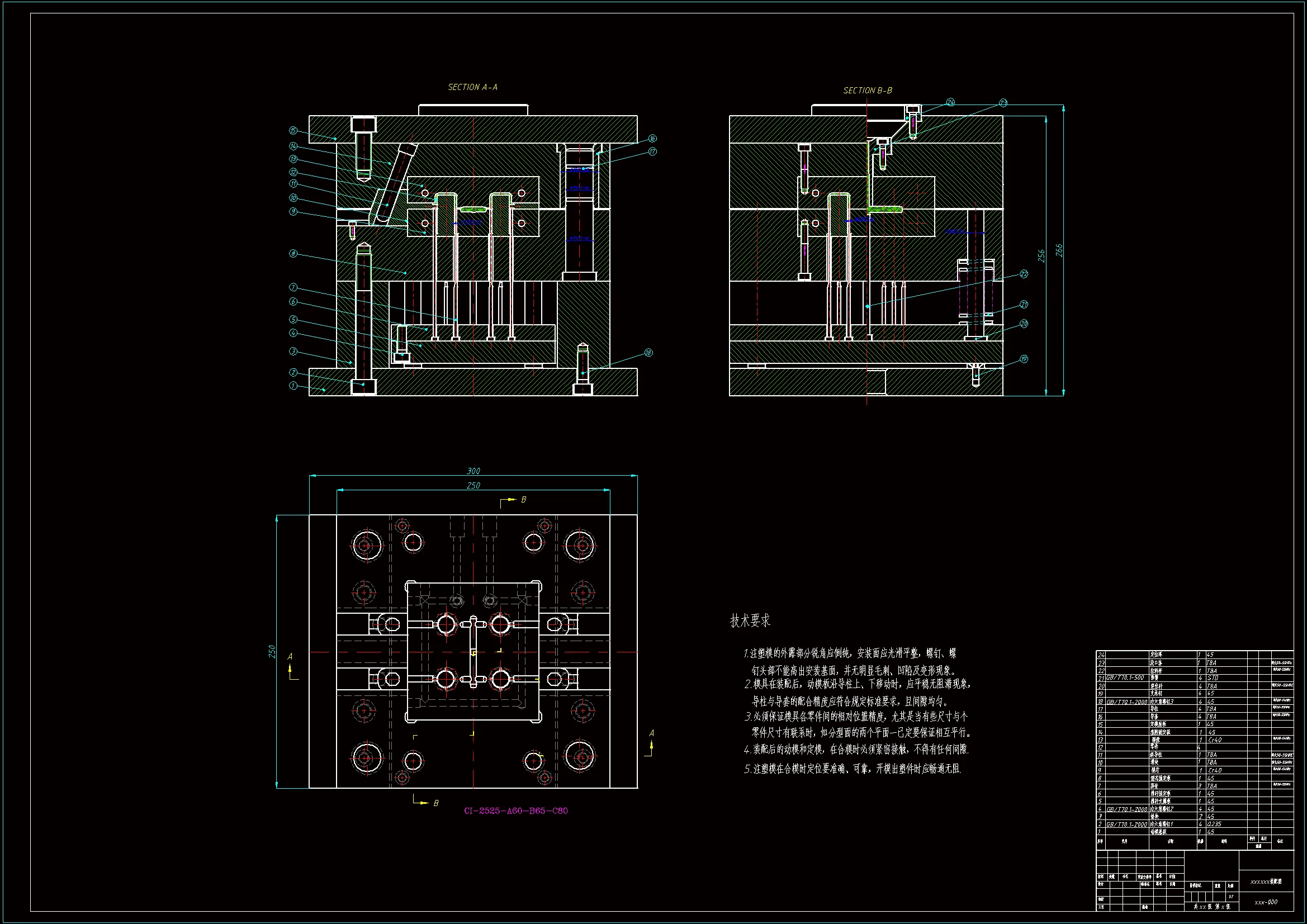1307x924 pixels.
Task: Click section marker A left of plan view
Action: [290, 657]
